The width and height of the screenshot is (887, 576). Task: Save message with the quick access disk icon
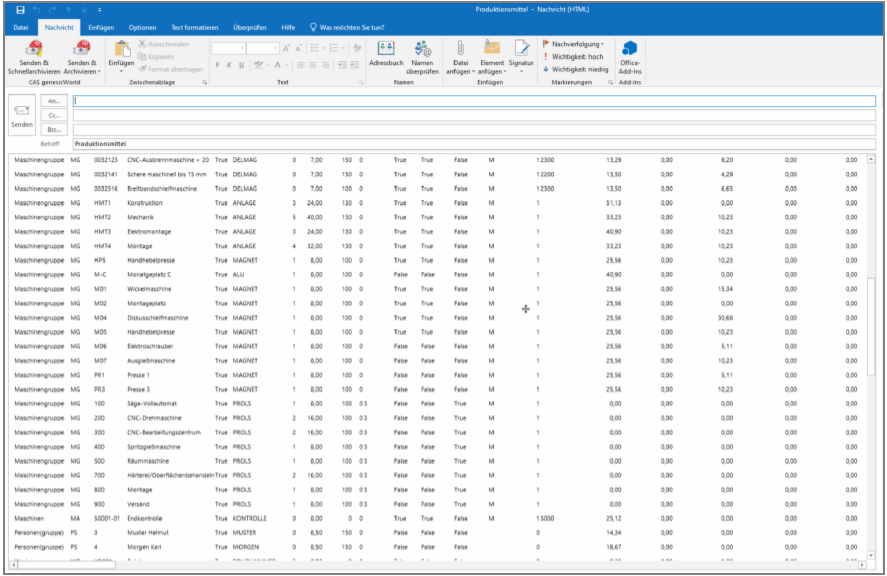coord(20,9)
